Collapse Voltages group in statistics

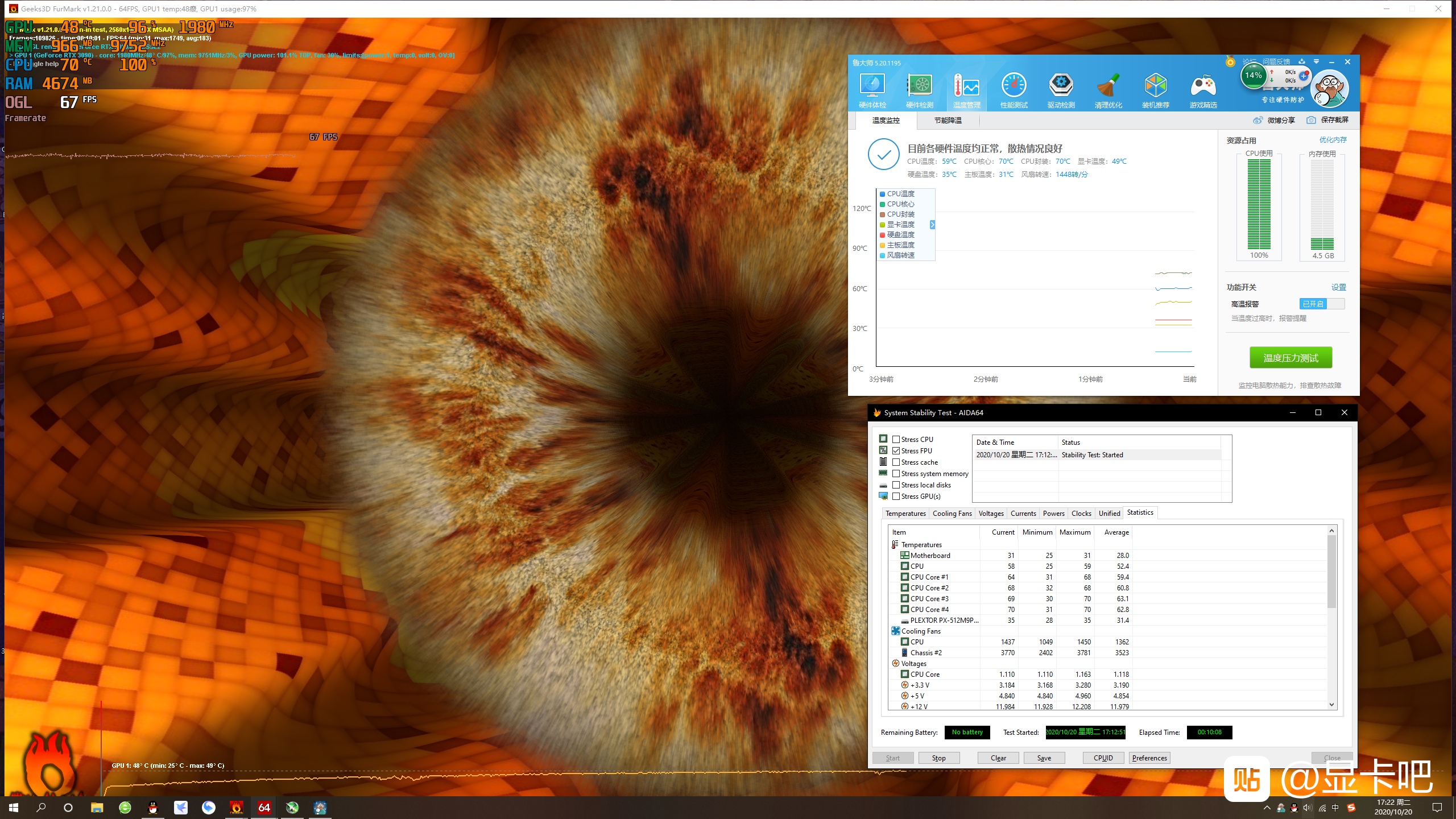(895, 663)
